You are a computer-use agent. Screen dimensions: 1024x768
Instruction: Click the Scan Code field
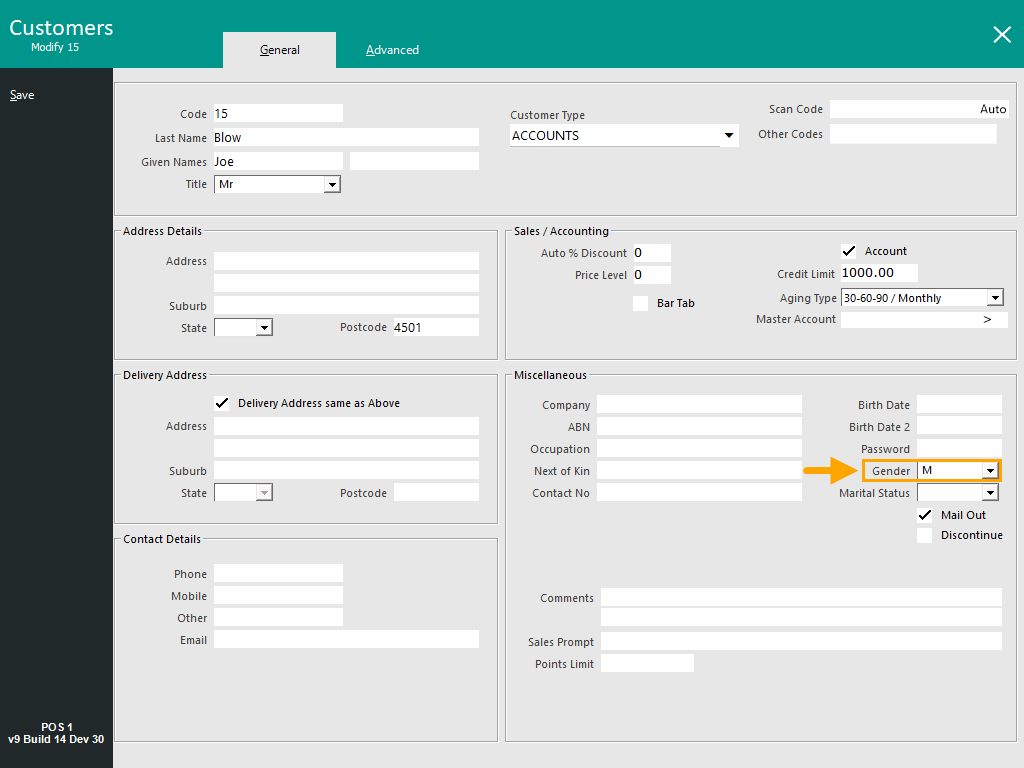919,110
